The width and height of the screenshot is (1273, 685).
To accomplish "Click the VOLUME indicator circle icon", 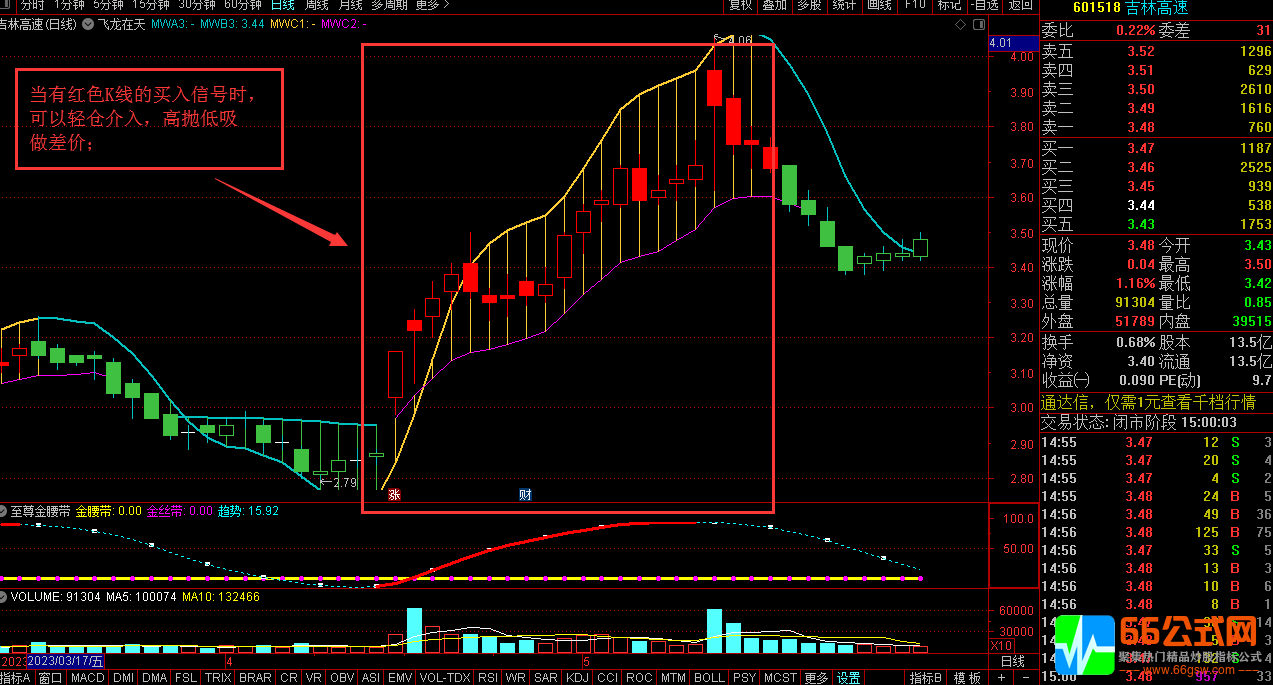I will point(3,596).
